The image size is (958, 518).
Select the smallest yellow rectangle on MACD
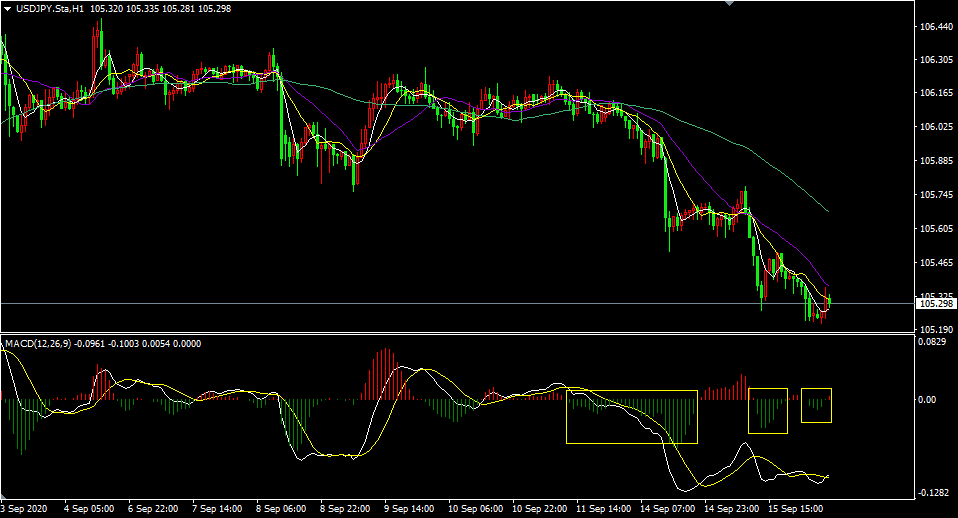coord(816,406)
